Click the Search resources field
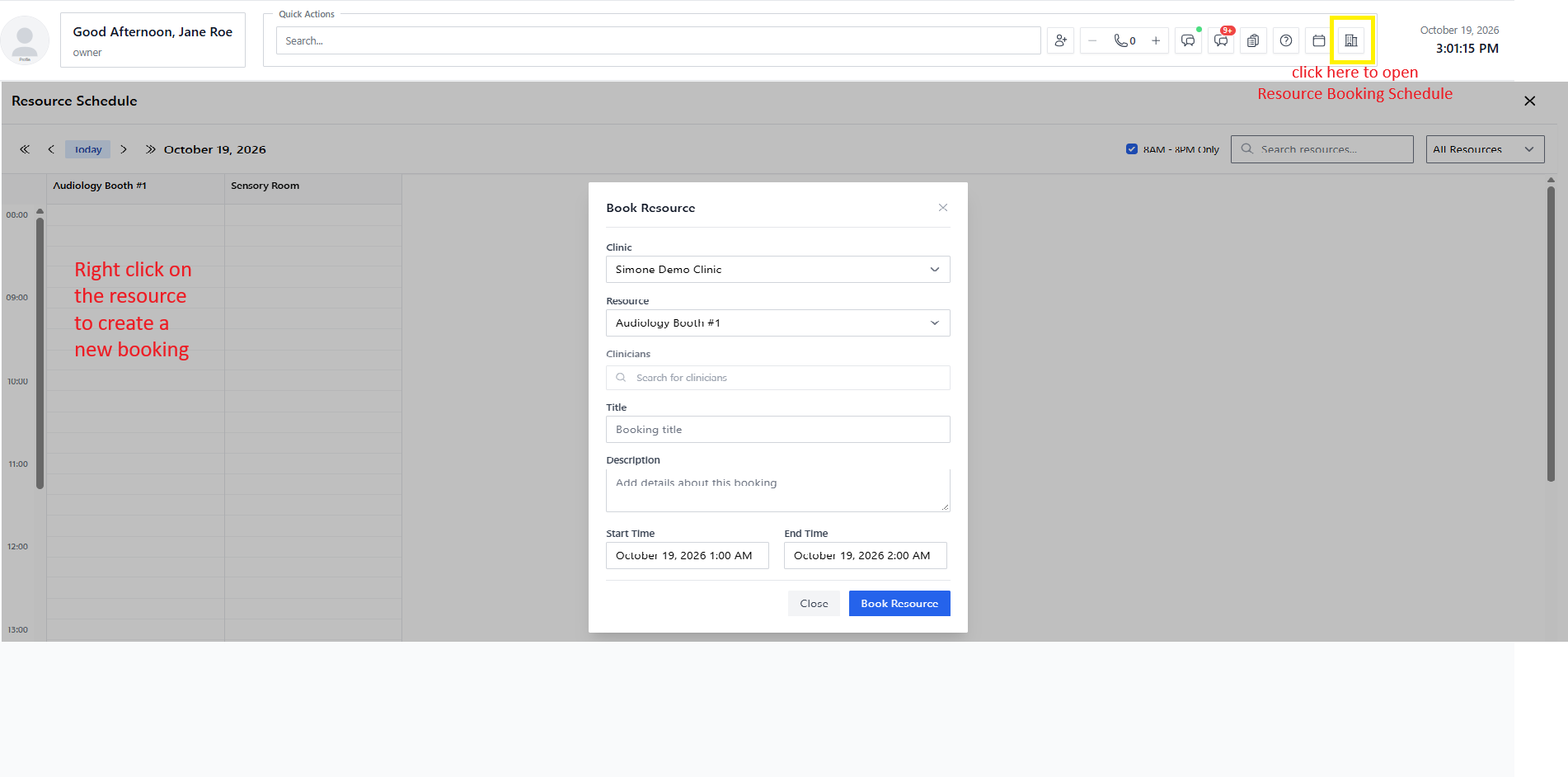1568x777 pixels. pyautogui.click(x=1322, y=149)
